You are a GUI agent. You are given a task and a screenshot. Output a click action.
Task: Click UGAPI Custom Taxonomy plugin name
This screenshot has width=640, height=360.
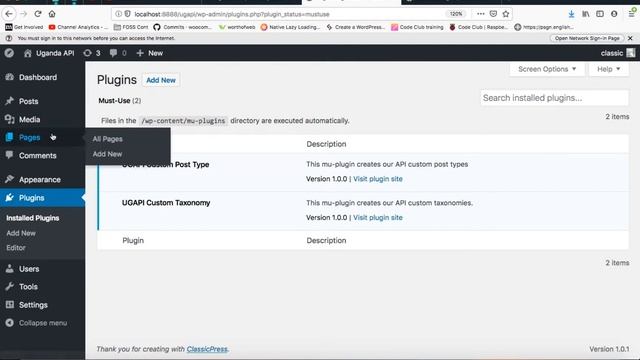(166, 203)
